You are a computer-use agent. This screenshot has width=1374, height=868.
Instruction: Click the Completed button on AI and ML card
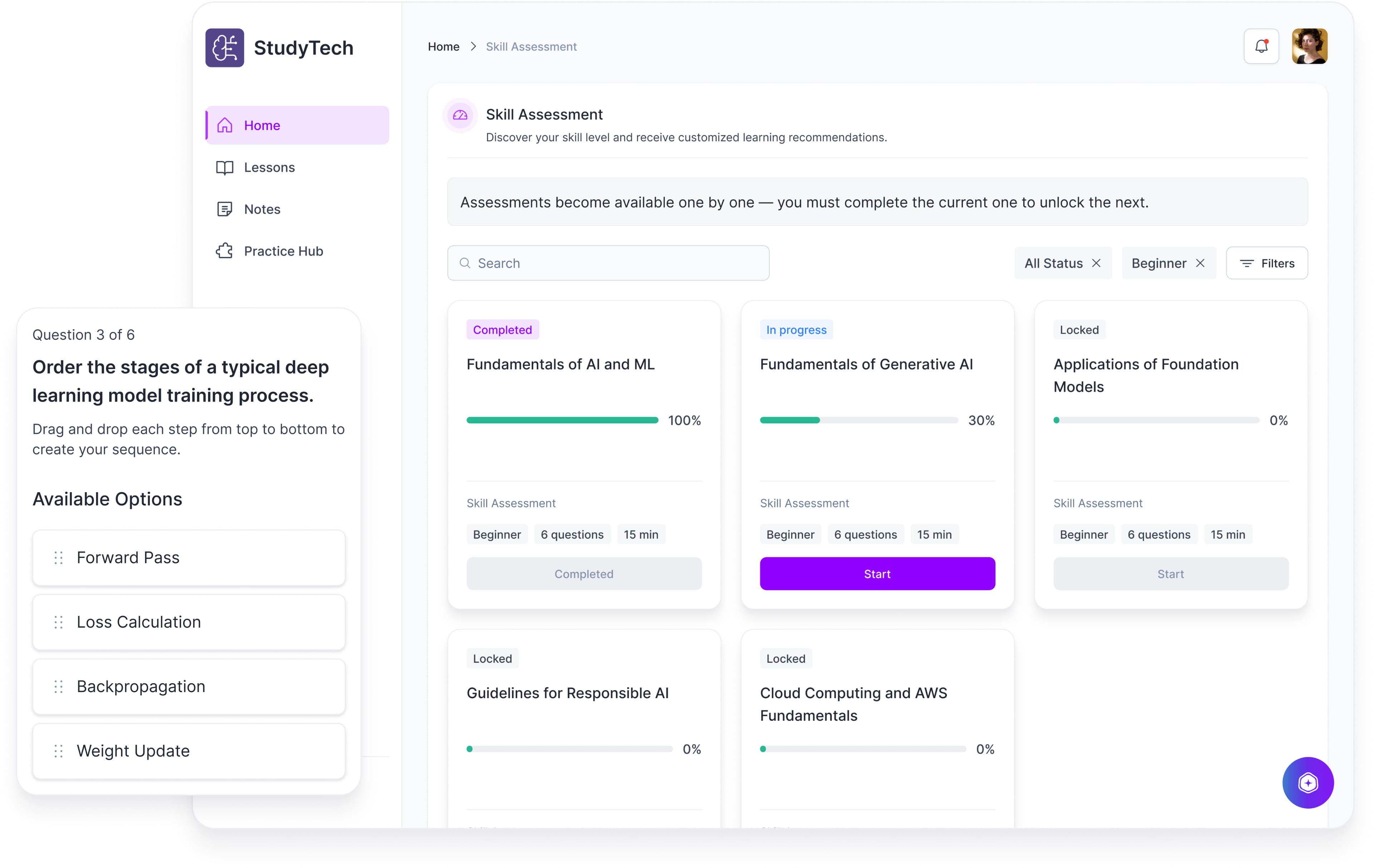point(584,574)
